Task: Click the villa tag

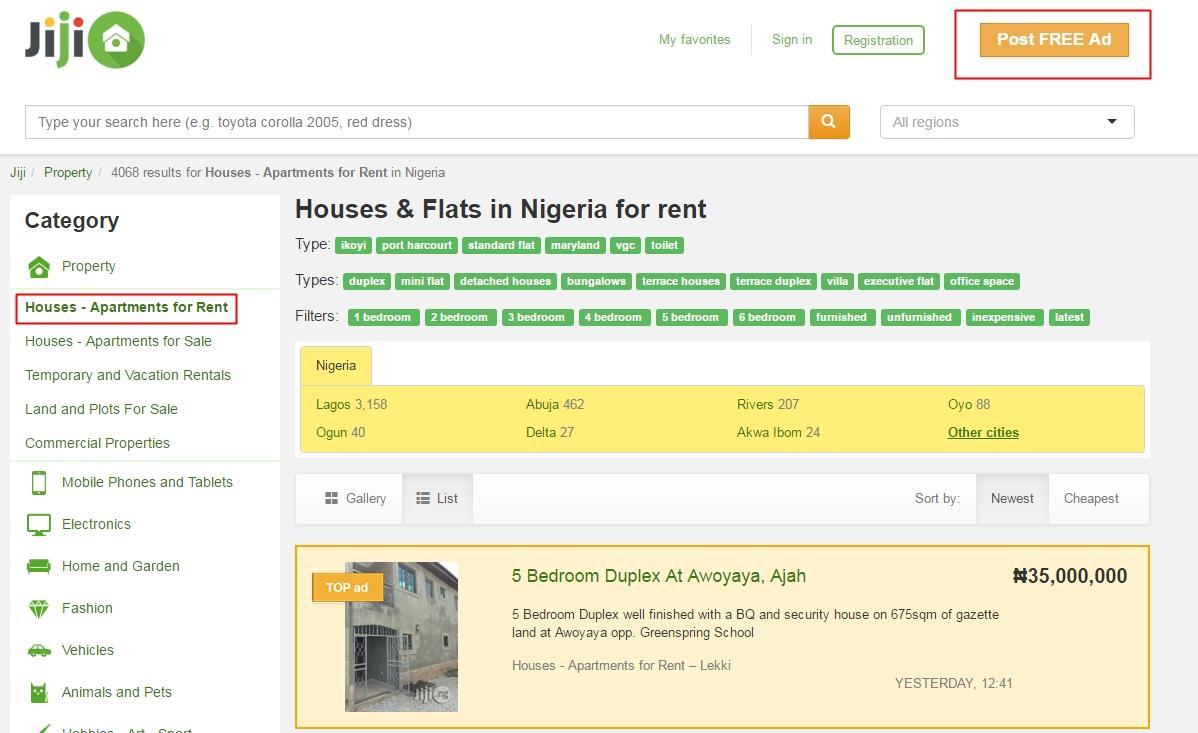Action: point(837,281)
